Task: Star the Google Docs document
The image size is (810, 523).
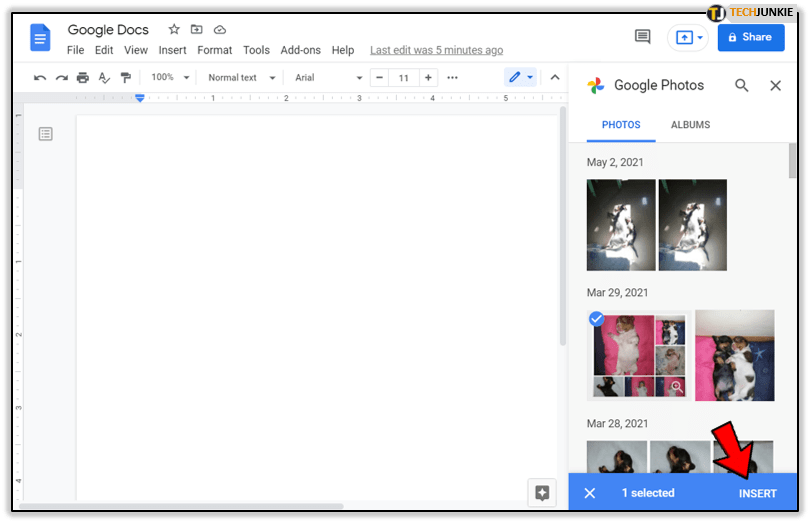Action: [174, 30]
